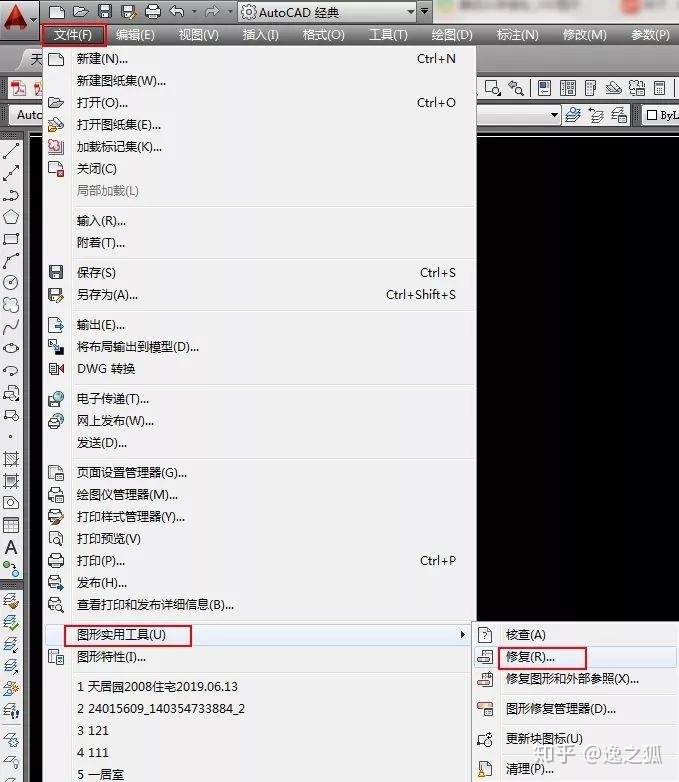Image resolution: width=679 pixels, height=782 pixels.
Task: Select 修复(R)... in the submenu
Action: 575,657
